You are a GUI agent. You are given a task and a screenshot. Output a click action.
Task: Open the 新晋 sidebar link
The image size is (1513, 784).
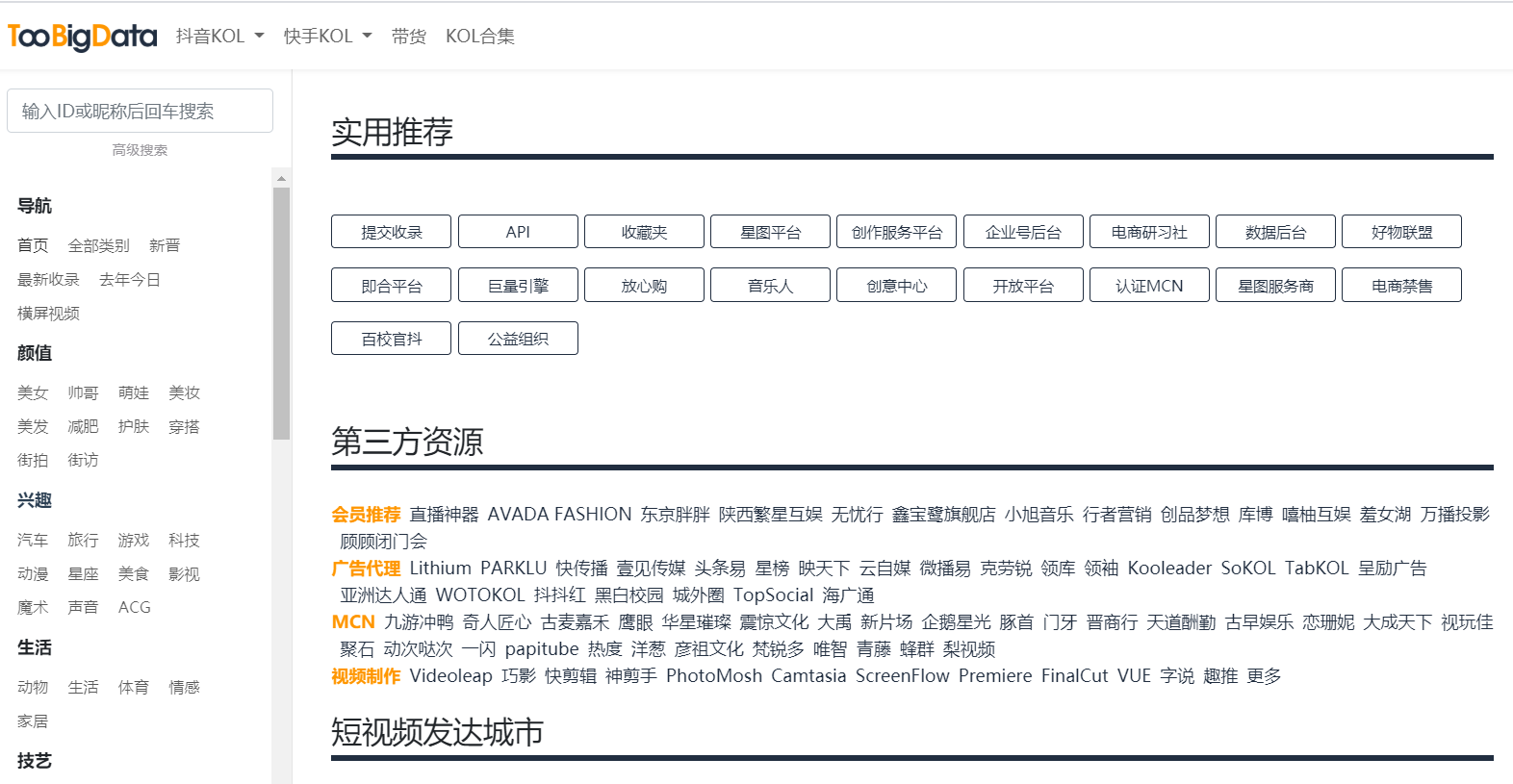165,245
